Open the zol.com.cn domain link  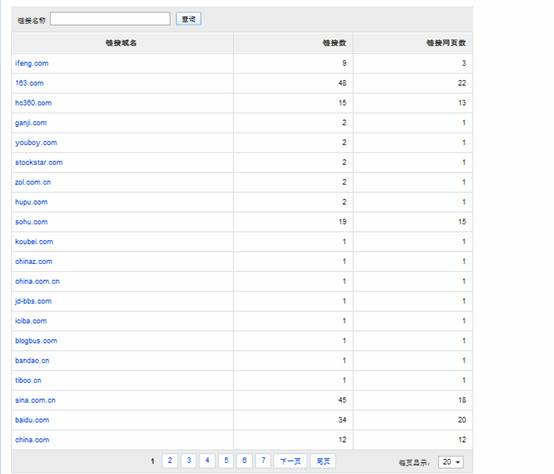point(33,182)
